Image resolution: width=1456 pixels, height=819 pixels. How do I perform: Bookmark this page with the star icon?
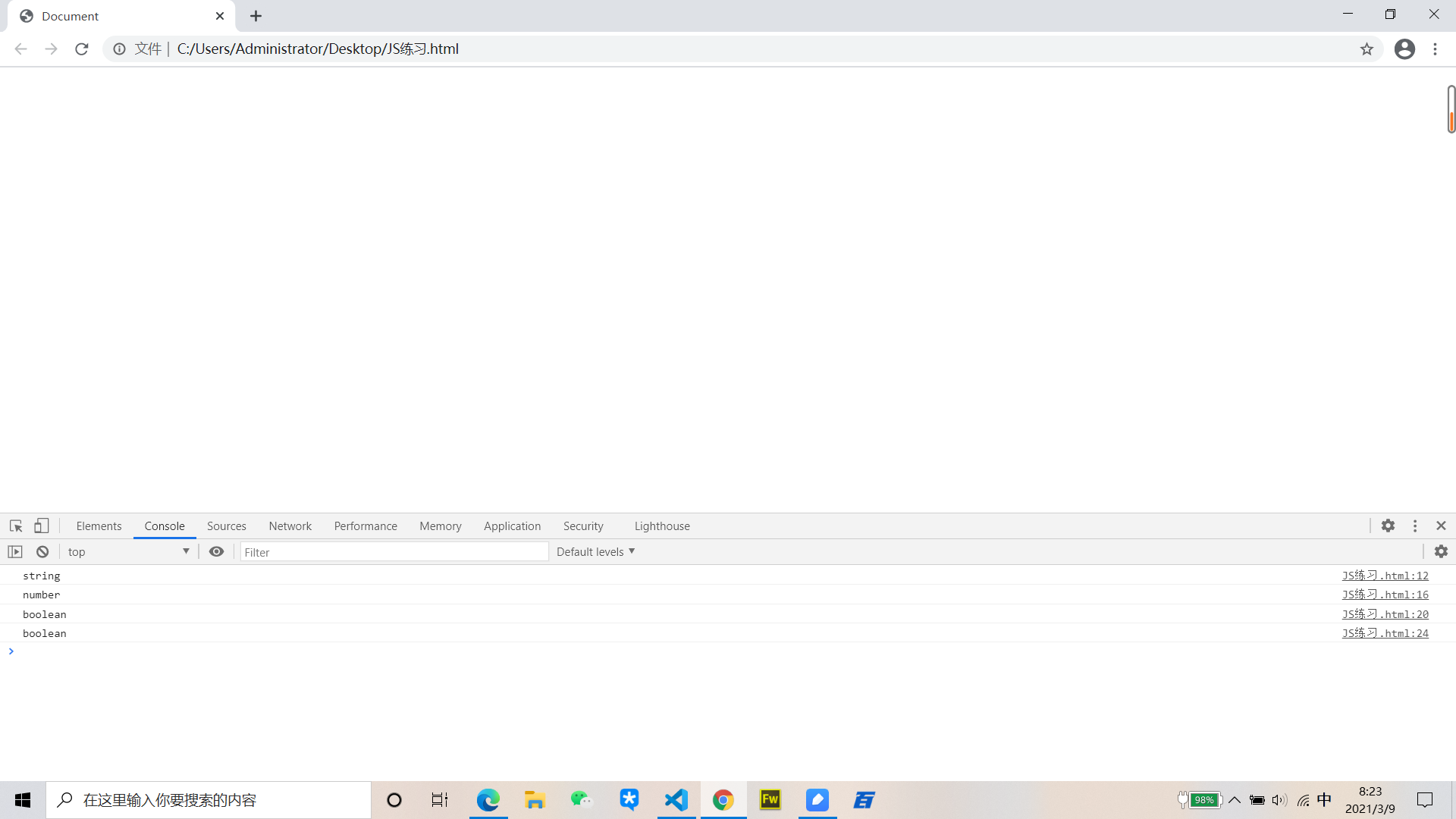coord(1367,49)
